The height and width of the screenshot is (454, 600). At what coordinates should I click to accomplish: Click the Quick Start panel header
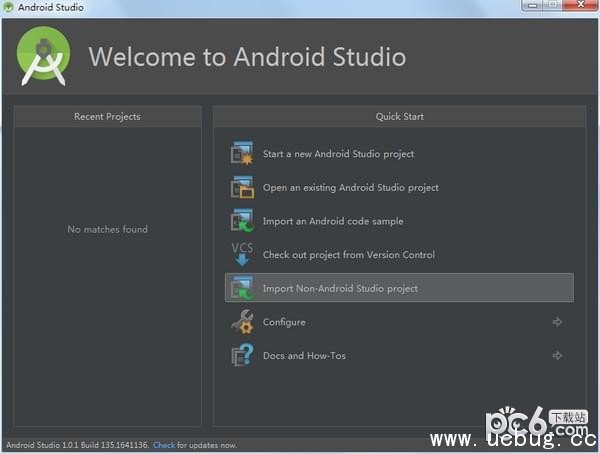coord(399,116)
